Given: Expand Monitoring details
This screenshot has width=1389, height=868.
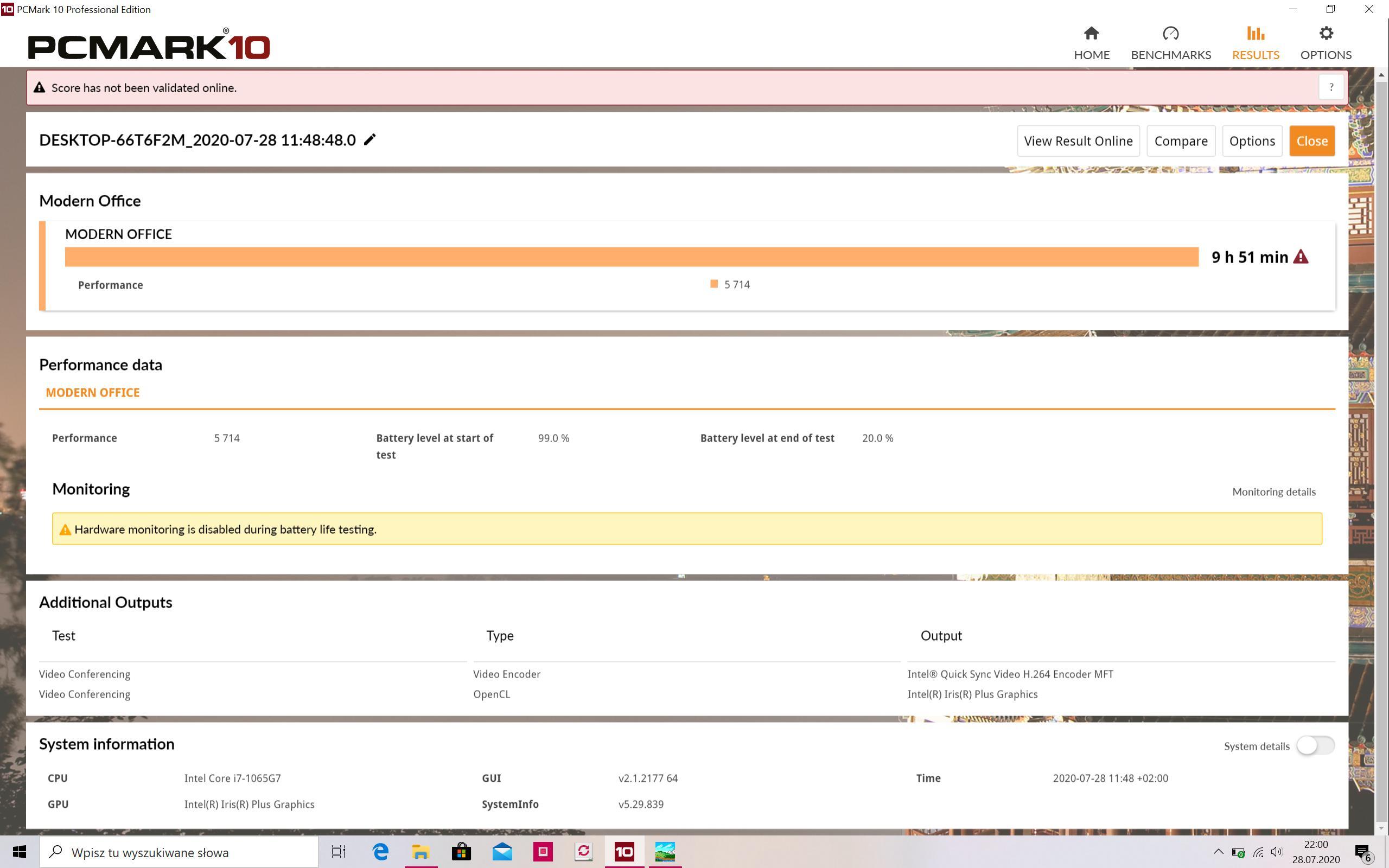Looking at the screenshot, I should pyautogui.click(x=1273, y=492).
